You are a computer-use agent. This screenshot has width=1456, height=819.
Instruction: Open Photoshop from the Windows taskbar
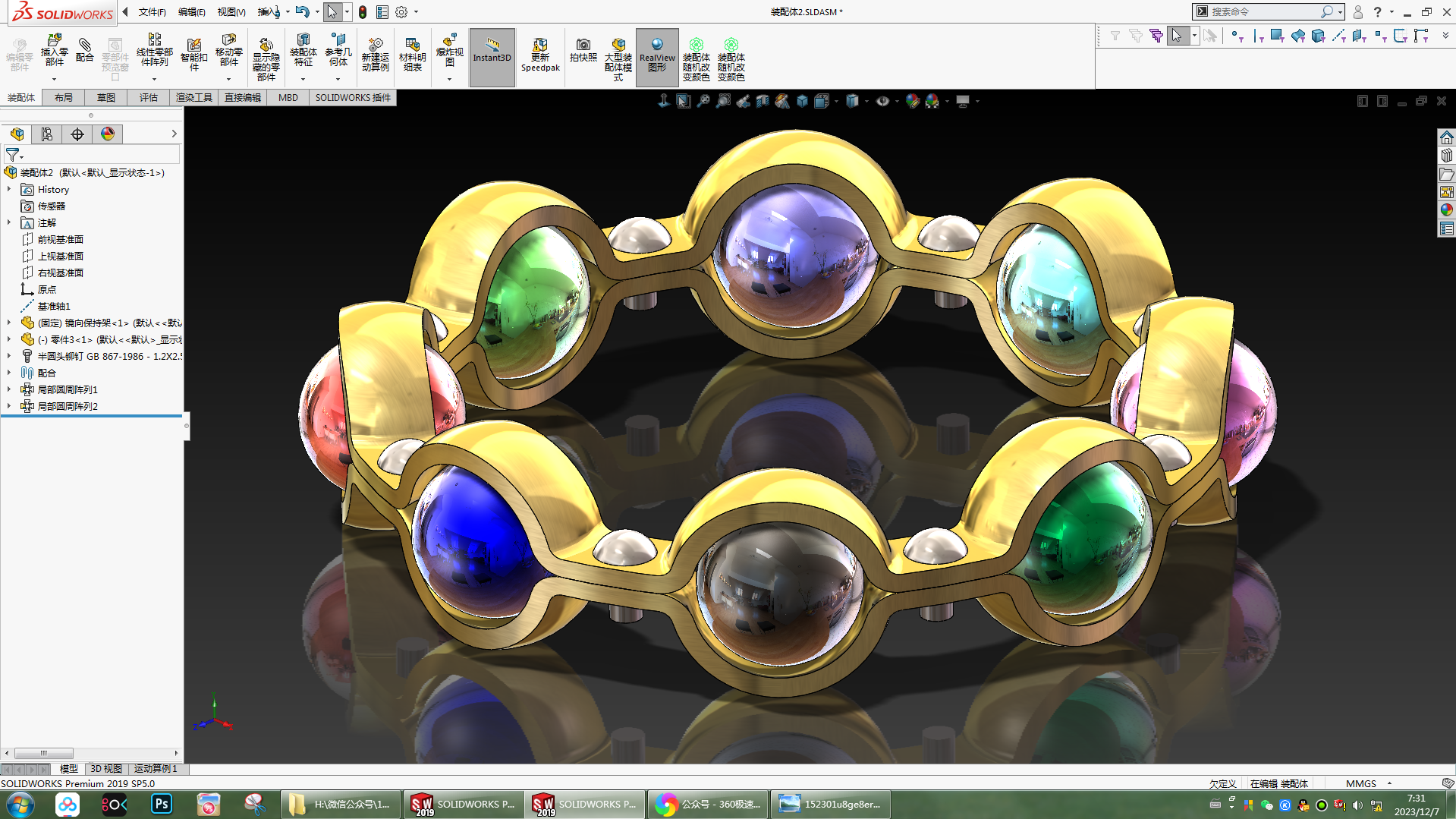click(x=162, y=804)
